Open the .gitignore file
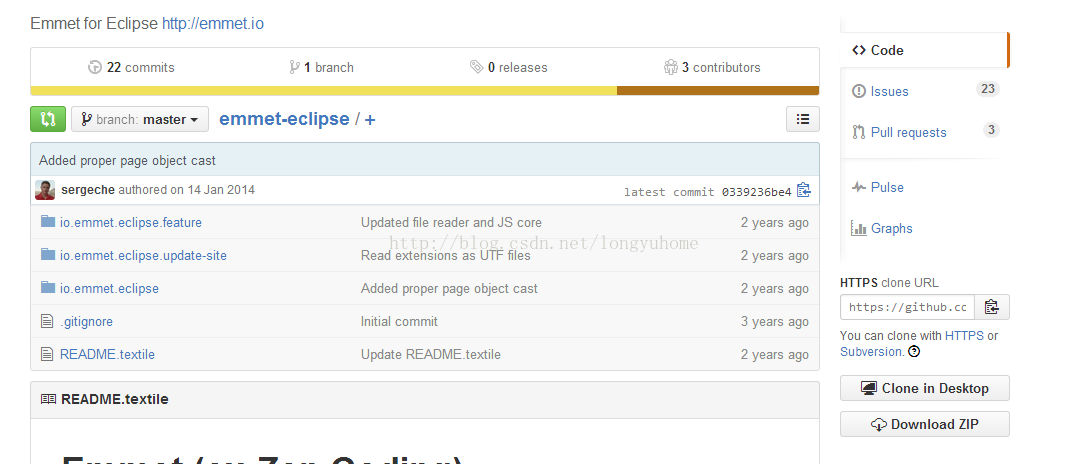The image size is (1071, 464). pos(86,321)
